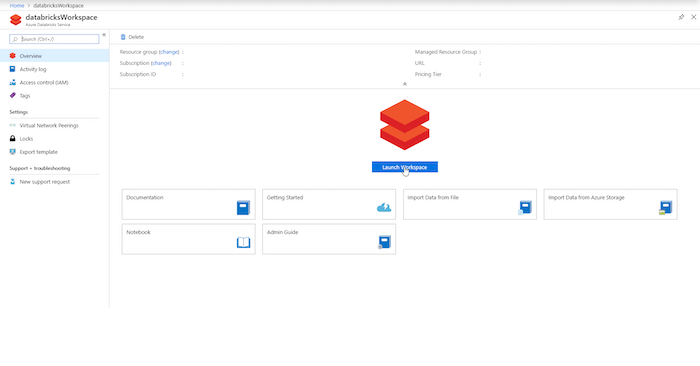700x366 pixels.
Task: Click the Admin Guide book icon
Action: point(384,242)
